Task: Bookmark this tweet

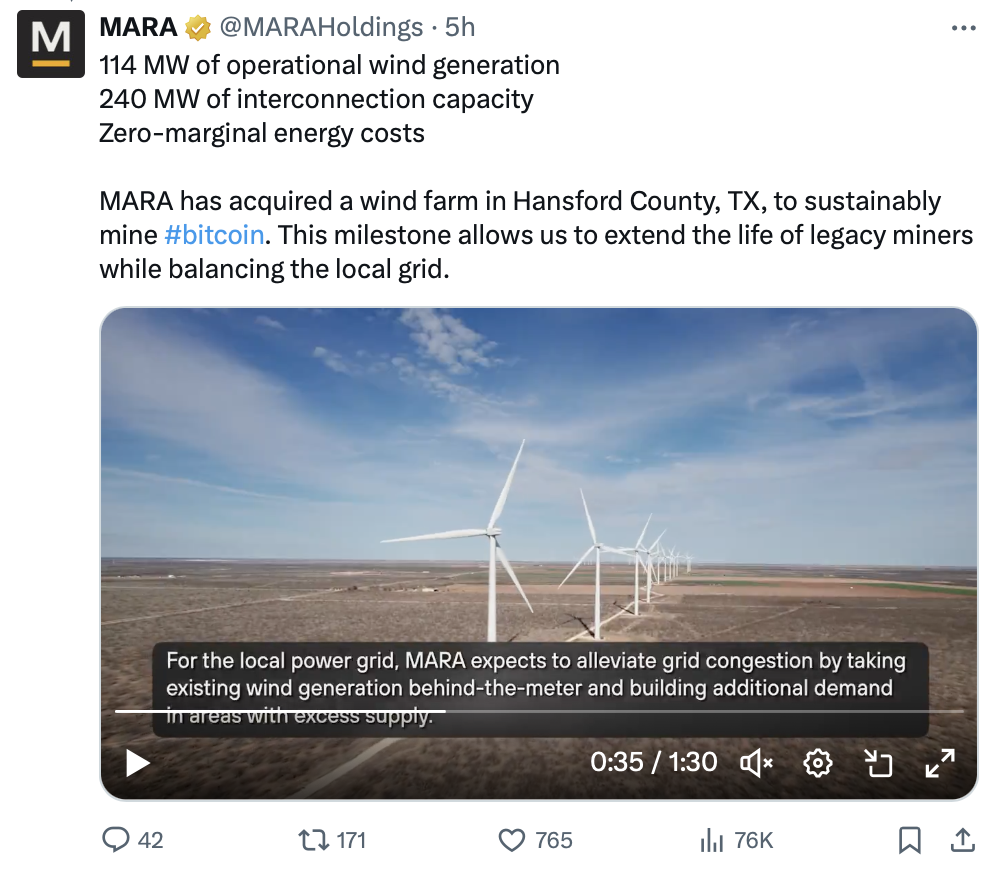Action: click(x=909, y=840)
